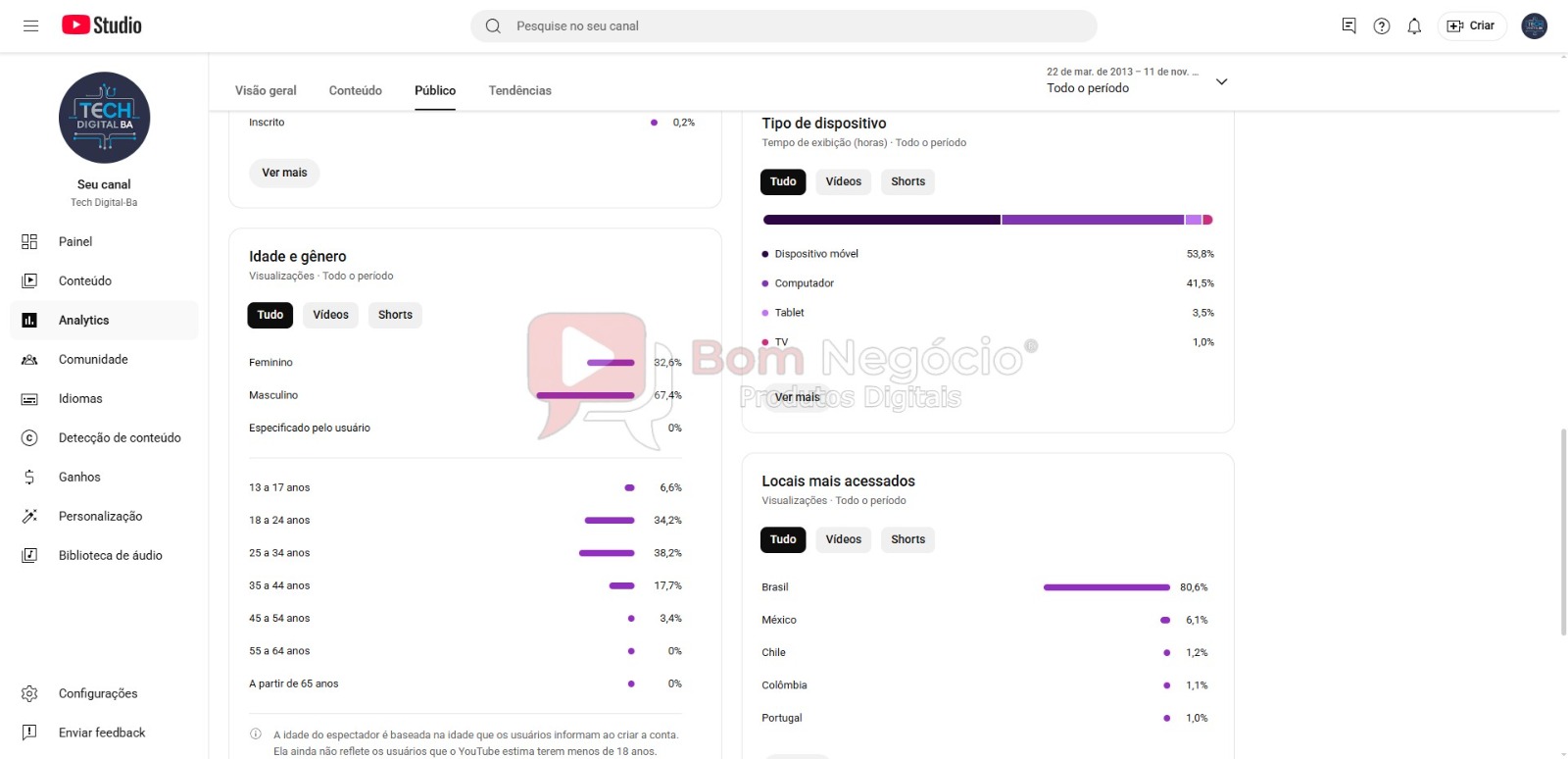Click the Personalização magic wand icon
The image size is (1568, 759).
(x=29, y=516)
